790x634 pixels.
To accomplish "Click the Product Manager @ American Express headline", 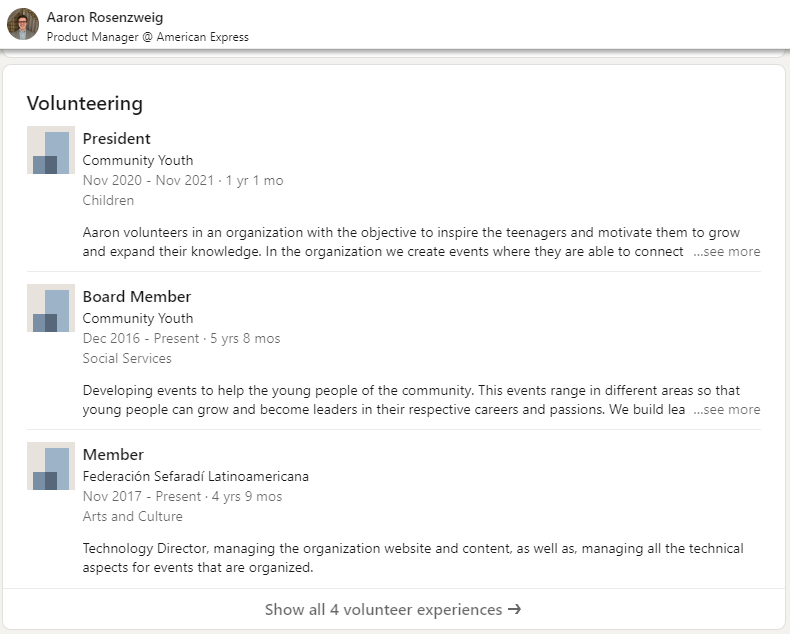I will pos(148,37).
